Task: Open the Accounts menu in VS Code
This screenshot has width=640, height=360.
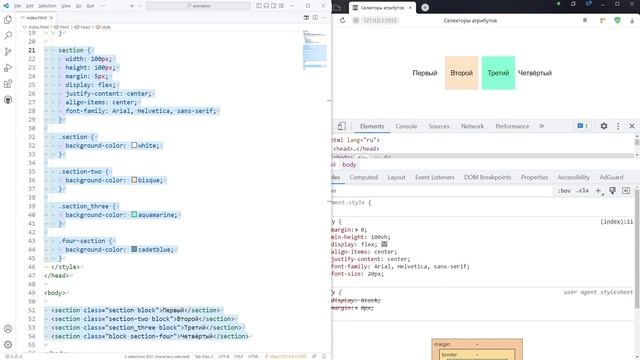Action: [x=8, y=329]
